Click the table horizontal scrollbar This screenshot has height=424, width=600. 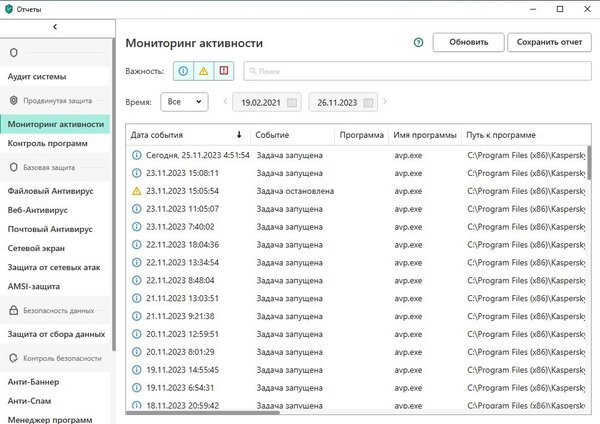[203, 413]
